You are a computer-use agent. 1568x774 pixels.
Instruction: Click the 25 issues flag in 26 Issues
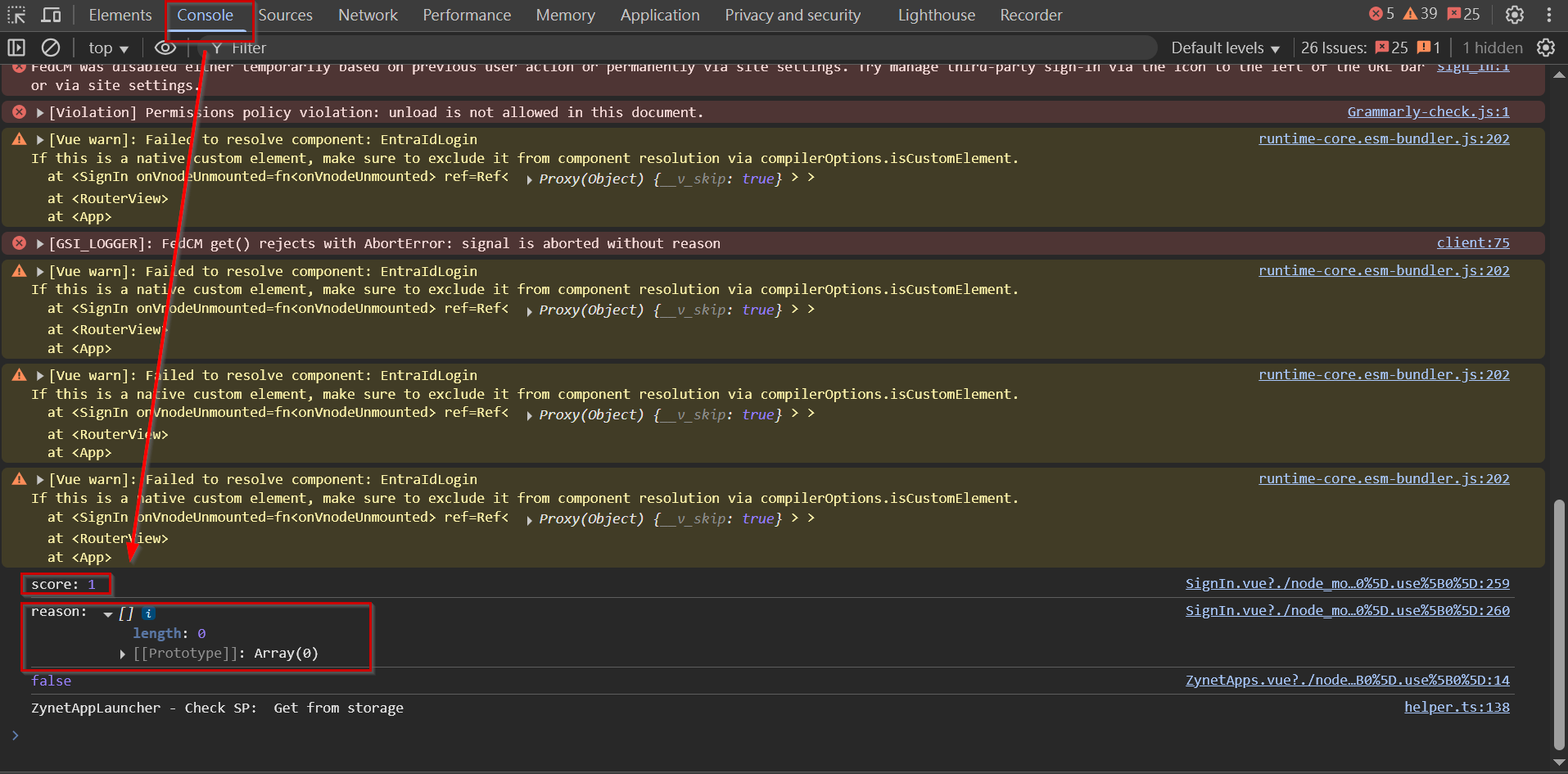pos(1392,48)
